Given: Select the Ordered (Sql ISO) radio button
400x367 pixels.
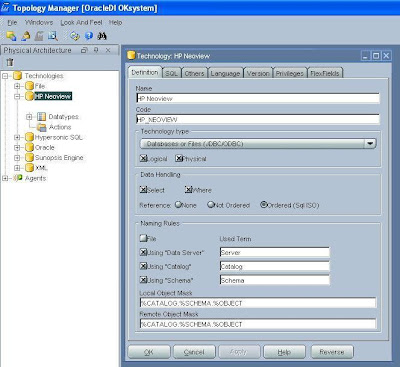Looking at the screenshot, I should [x=264, y=205].
